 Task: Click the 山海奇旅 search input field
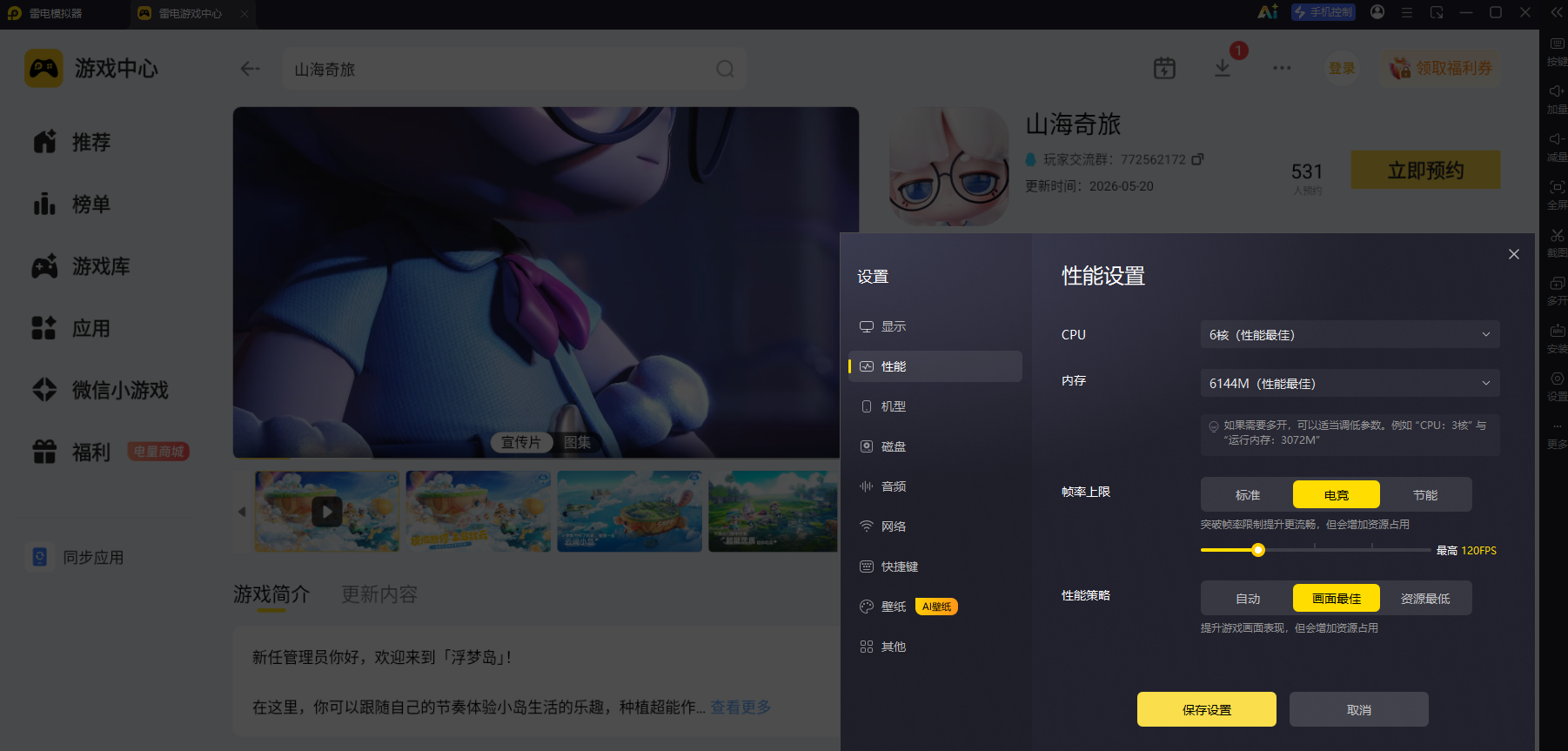tap(514, 69)
